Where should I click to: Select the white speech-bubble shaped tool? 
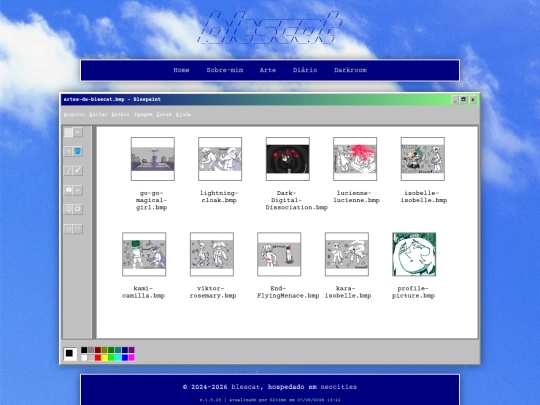click(x=68, y=190)
